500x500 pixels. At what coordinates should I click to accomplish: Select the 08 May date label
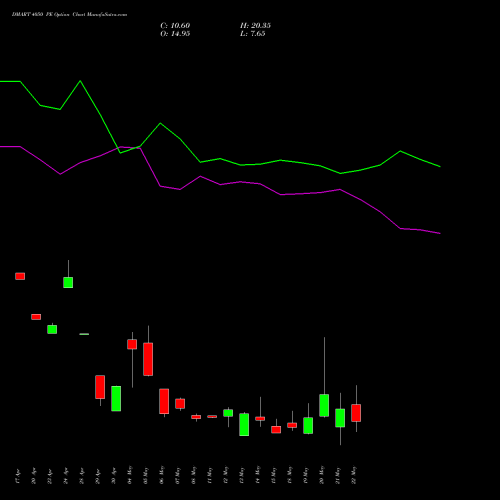click(x=194, y=475)
